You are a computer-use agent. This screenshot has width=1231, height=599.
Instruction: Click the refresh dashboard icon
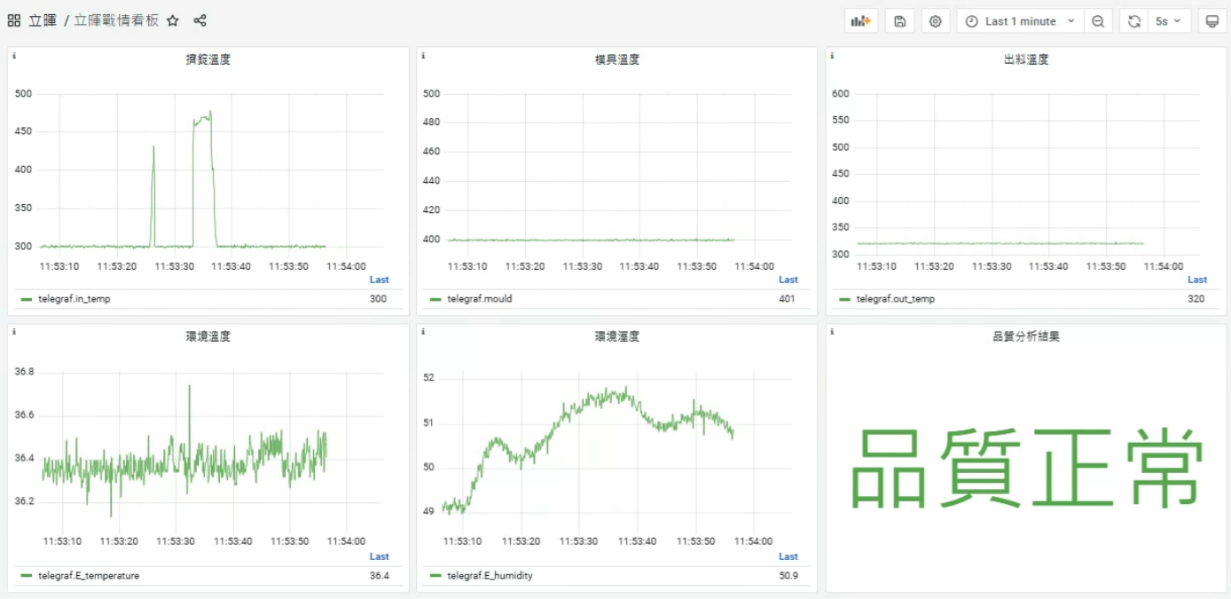click(x=1134, y=21)
